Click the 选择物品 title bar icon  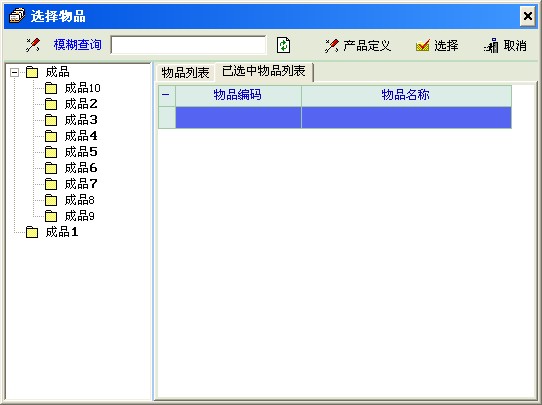(x=17, y=16)
